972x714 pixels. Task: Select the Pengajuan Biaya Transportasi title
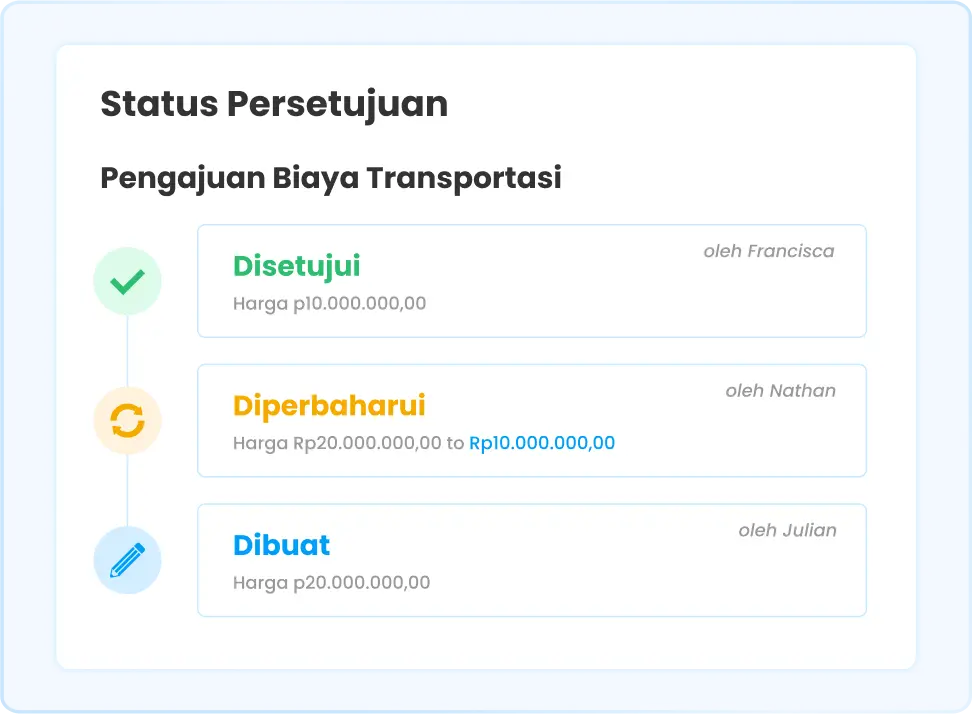click(x=331, y=178)
